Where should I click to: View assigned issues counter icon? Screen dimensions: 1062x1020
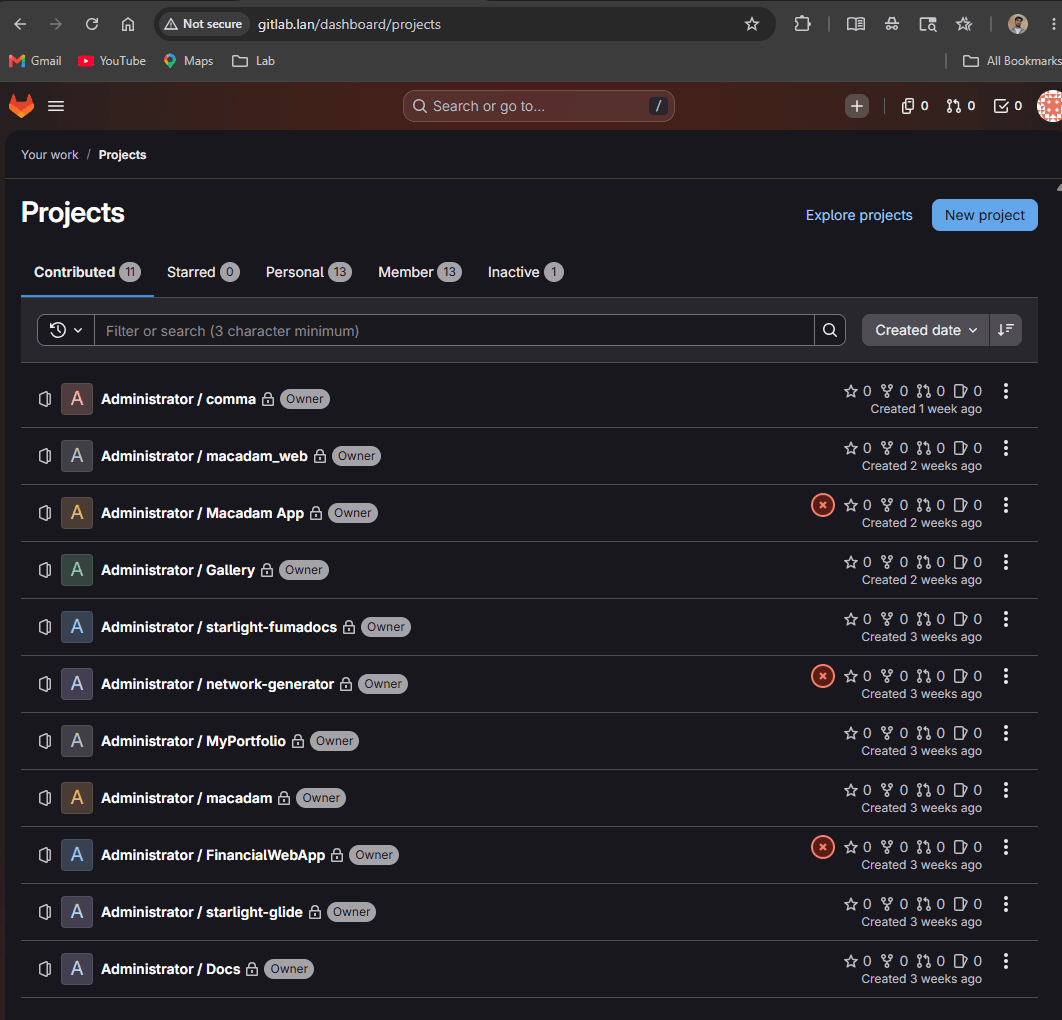coord(914,106)
